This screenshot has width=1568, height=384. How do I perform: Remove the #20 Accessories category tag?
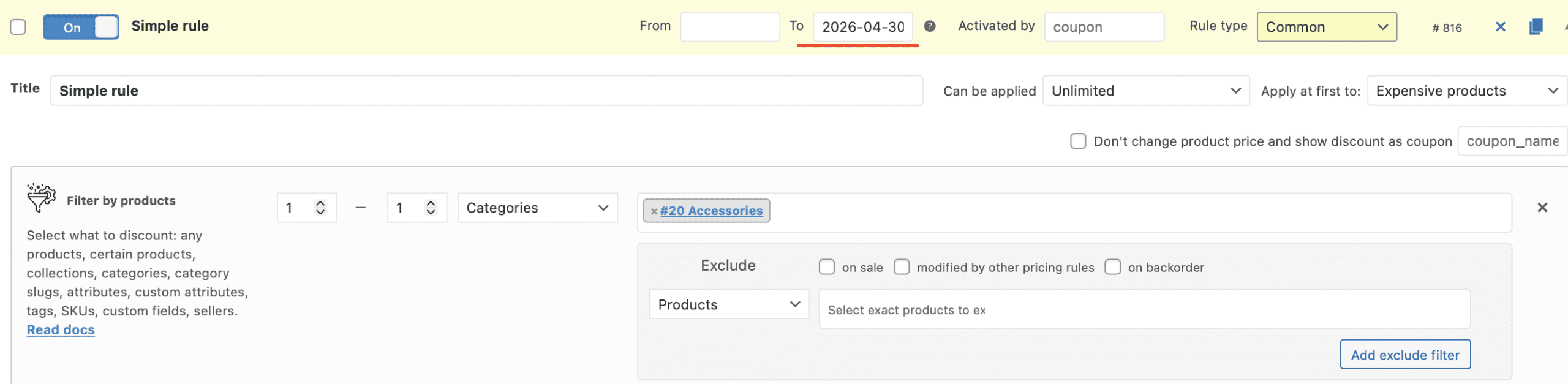[654, 211]
